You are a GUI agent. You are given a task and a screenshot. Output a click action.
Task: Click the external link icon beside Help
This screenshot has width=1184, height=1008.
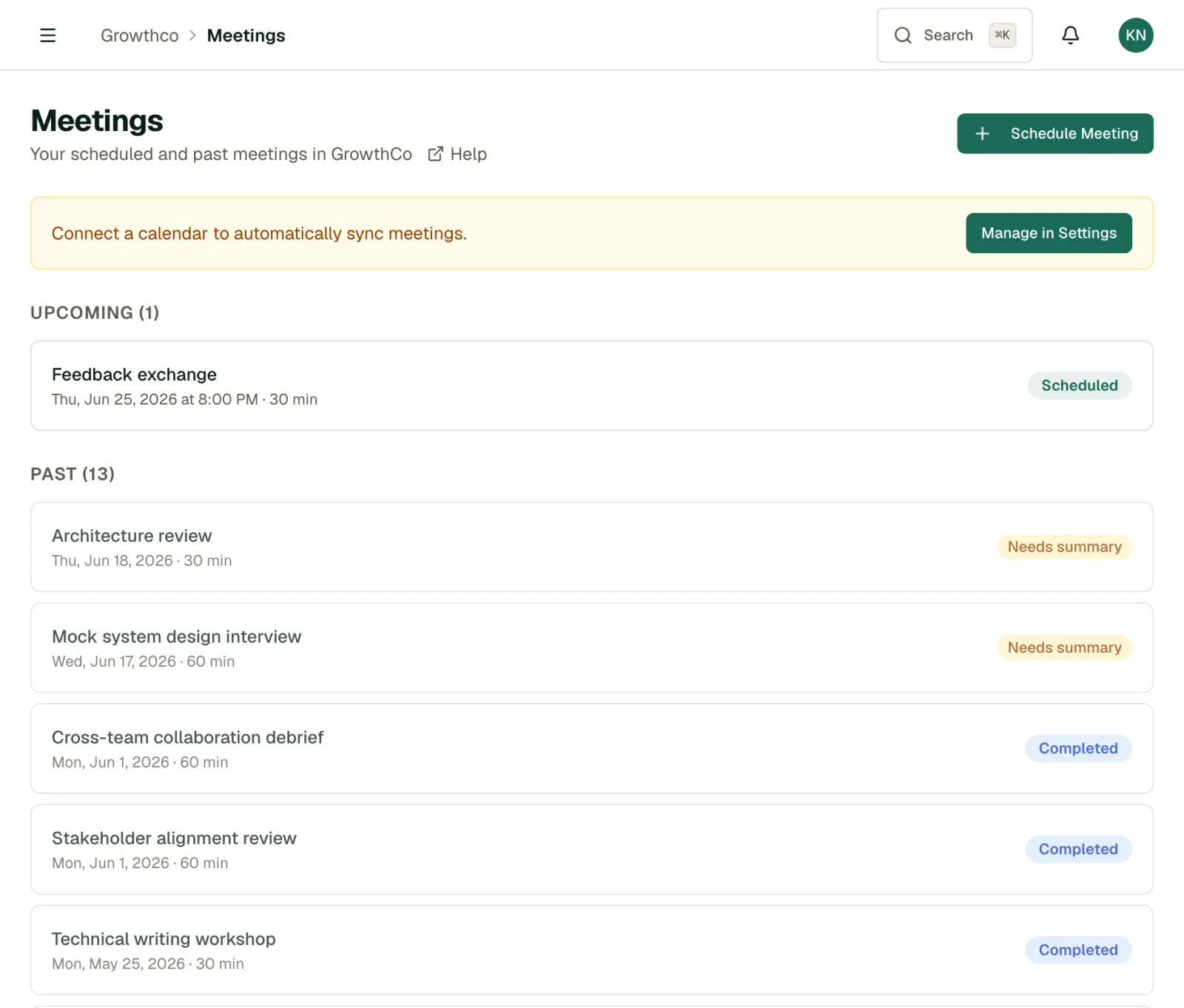pos(436,154)
